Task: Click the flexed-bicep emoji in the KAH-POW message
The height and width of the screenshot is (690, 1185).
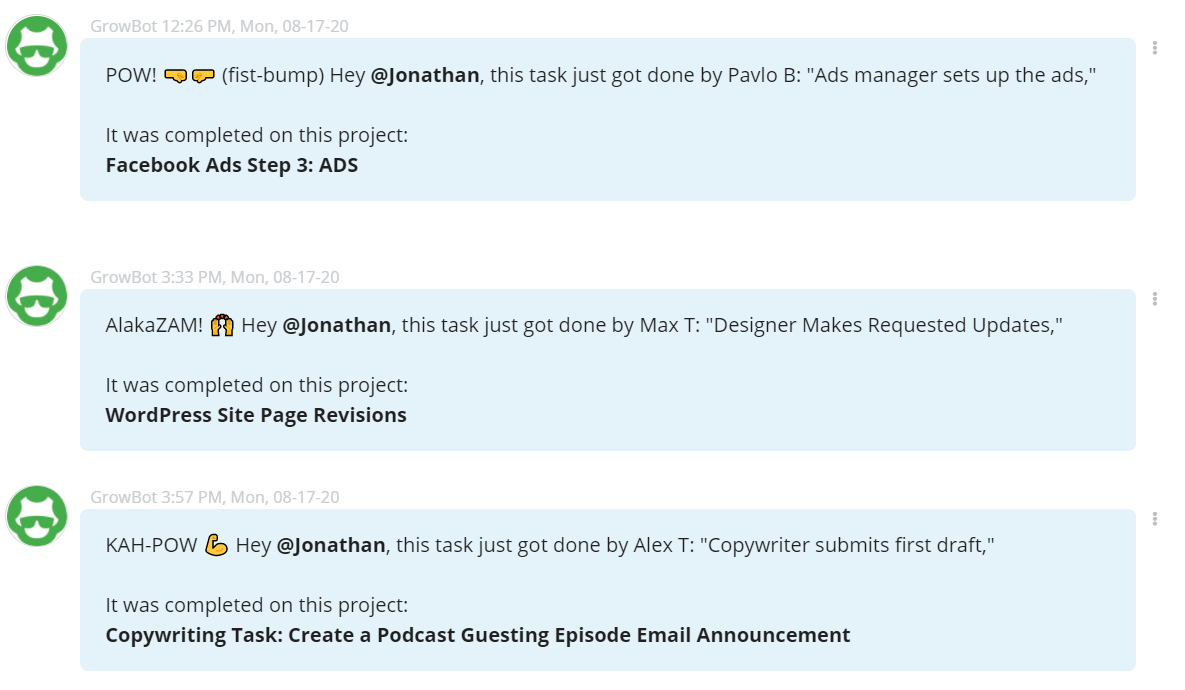Action: [217, 544]
